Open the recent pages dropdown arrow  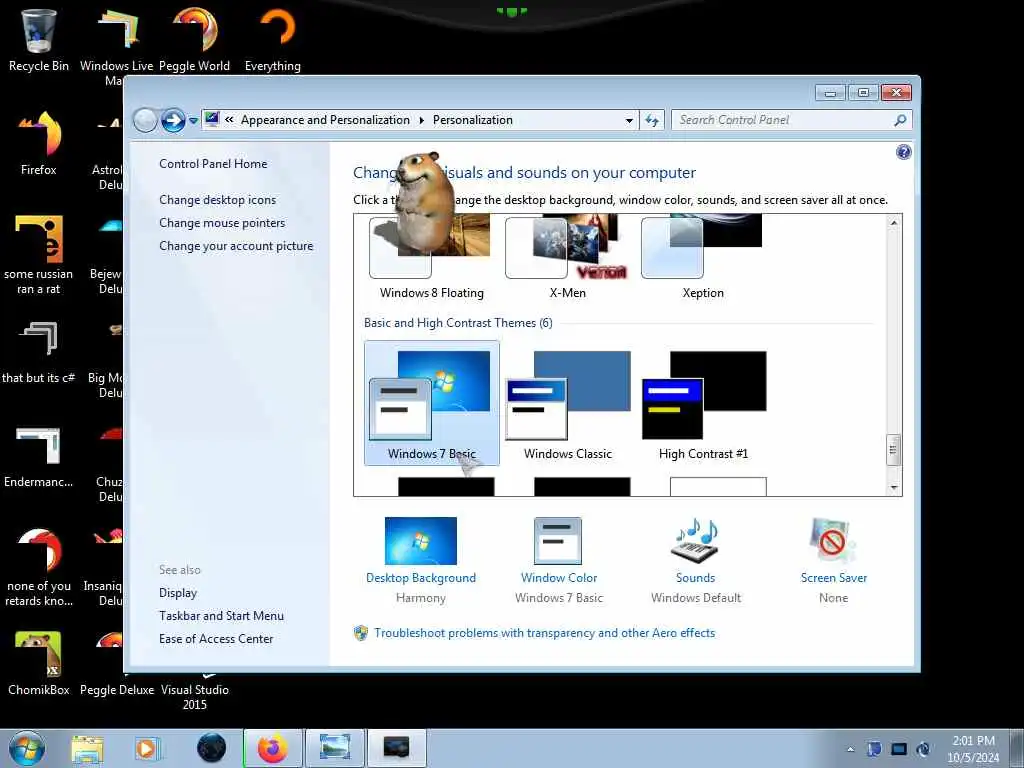[193, 121]
